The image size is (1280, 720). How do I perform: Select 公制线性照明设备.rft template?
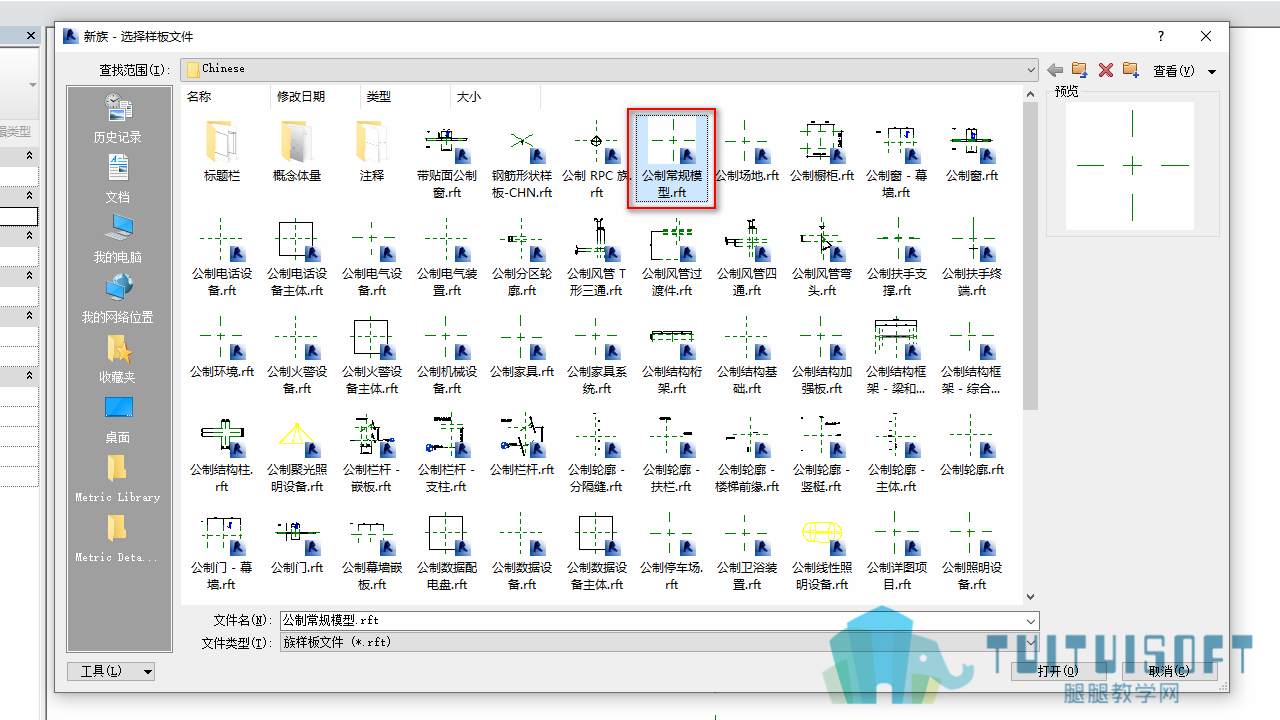(x=822, y=551)
